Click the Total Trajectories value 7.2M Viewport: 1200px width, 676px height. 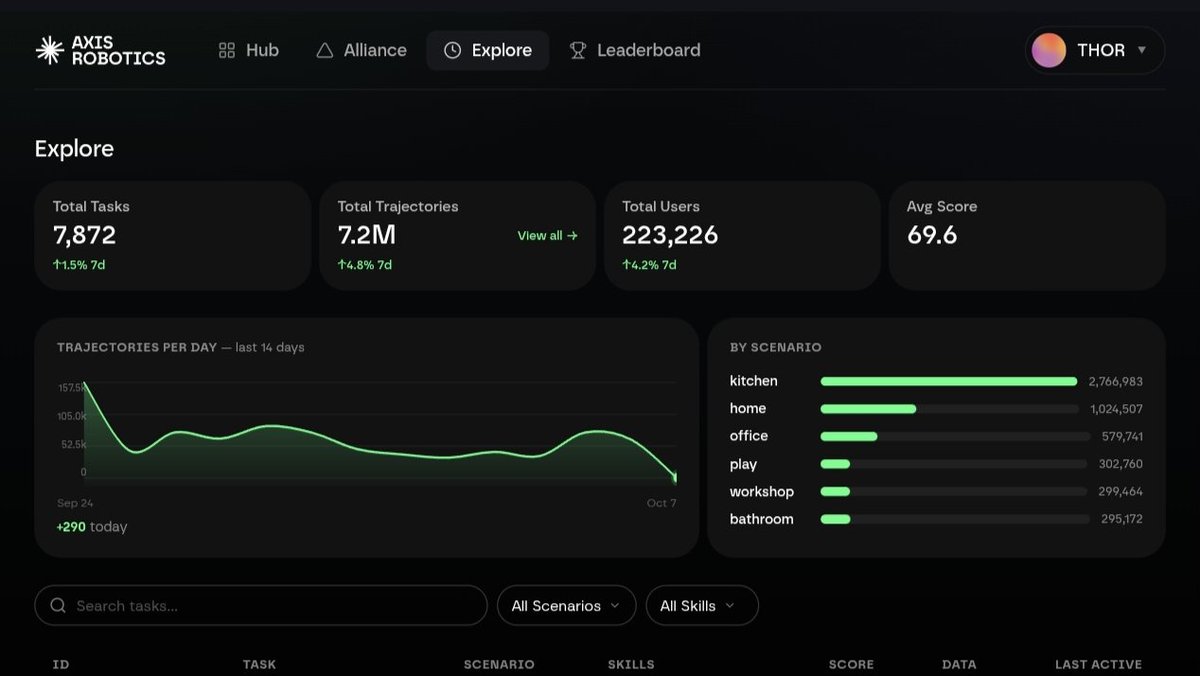pyautogui.click(x=366, y=235)
